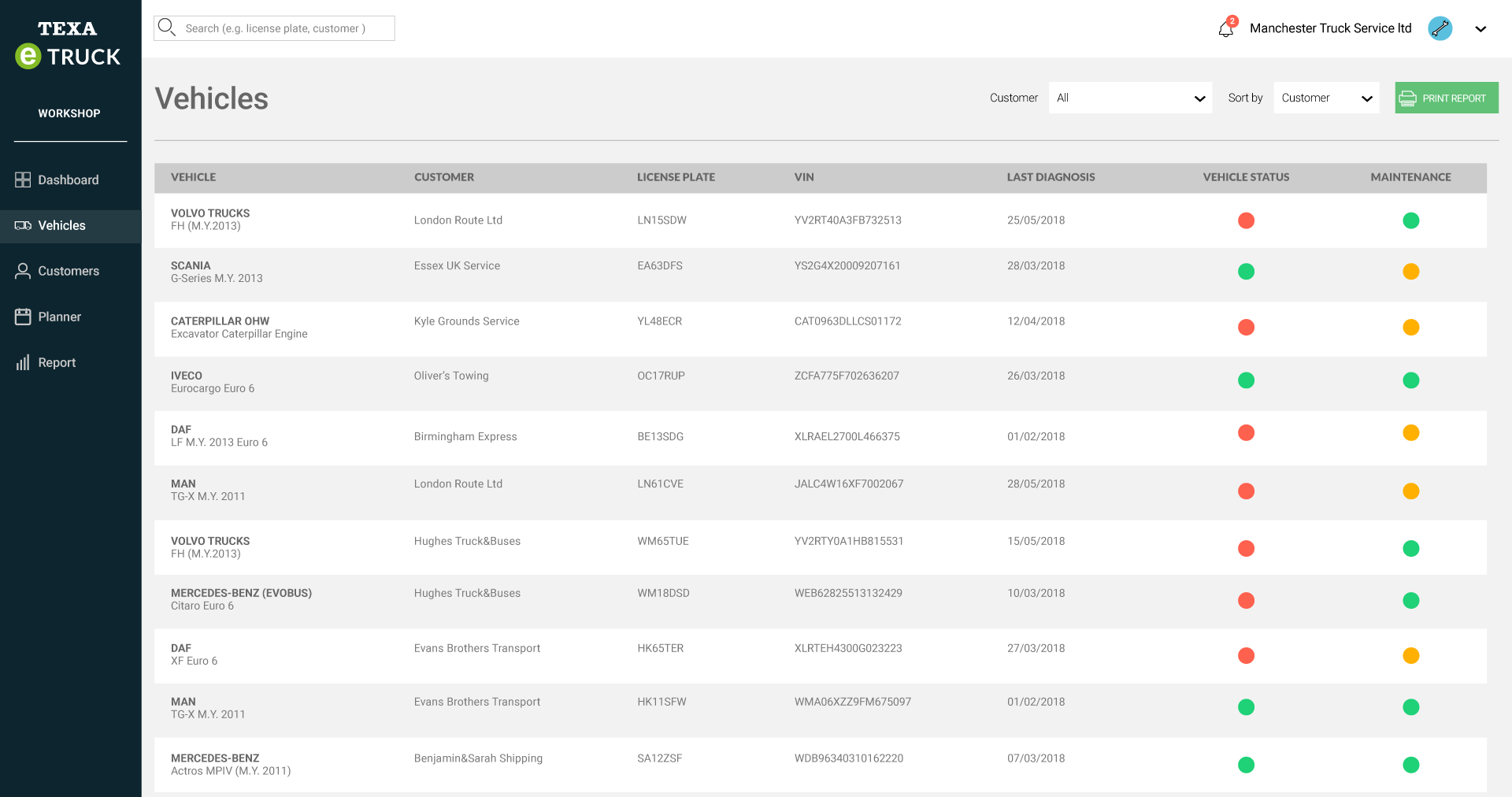The height and width of the screenshot is (797, 1512).
Task: Click the TEXA eTruck logo
Action: pyautogui.click(x=68, y=45)
